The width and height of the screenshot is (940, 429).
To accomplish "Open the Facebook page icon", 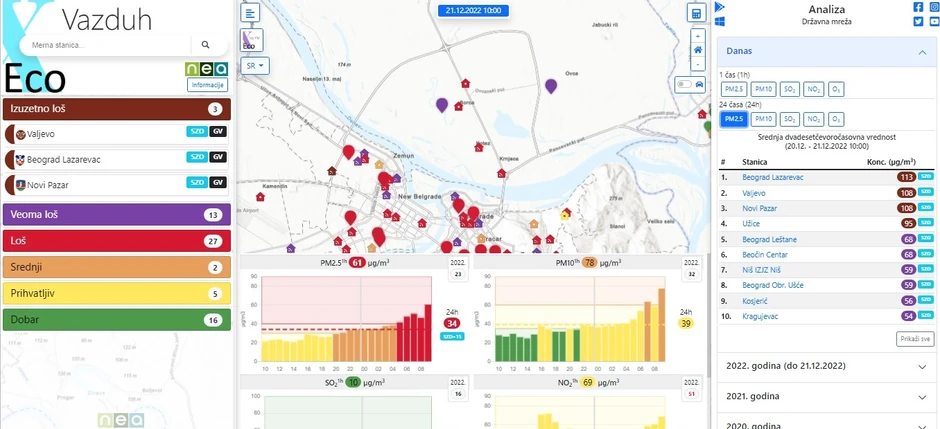I will 918,7.
